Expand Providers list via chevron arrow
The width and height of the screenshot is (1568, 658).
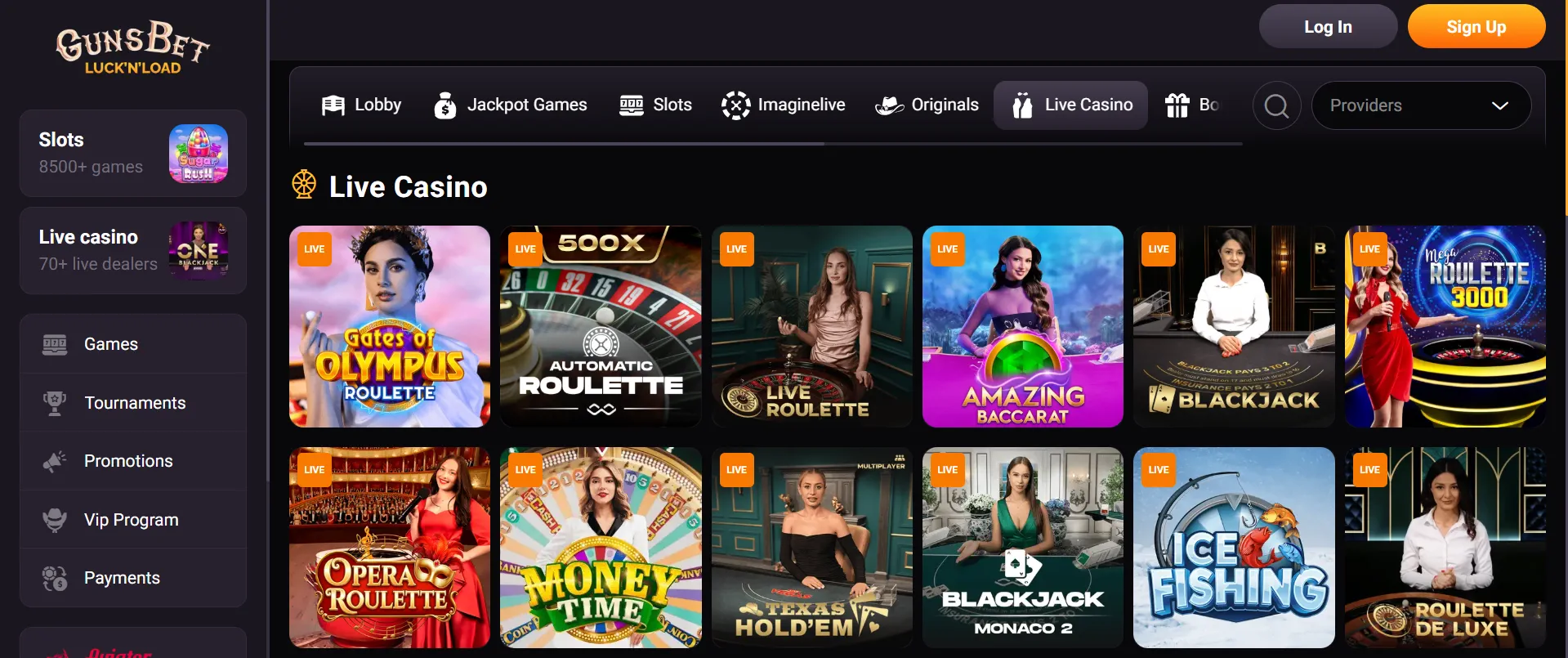(x=1499, y=105)
